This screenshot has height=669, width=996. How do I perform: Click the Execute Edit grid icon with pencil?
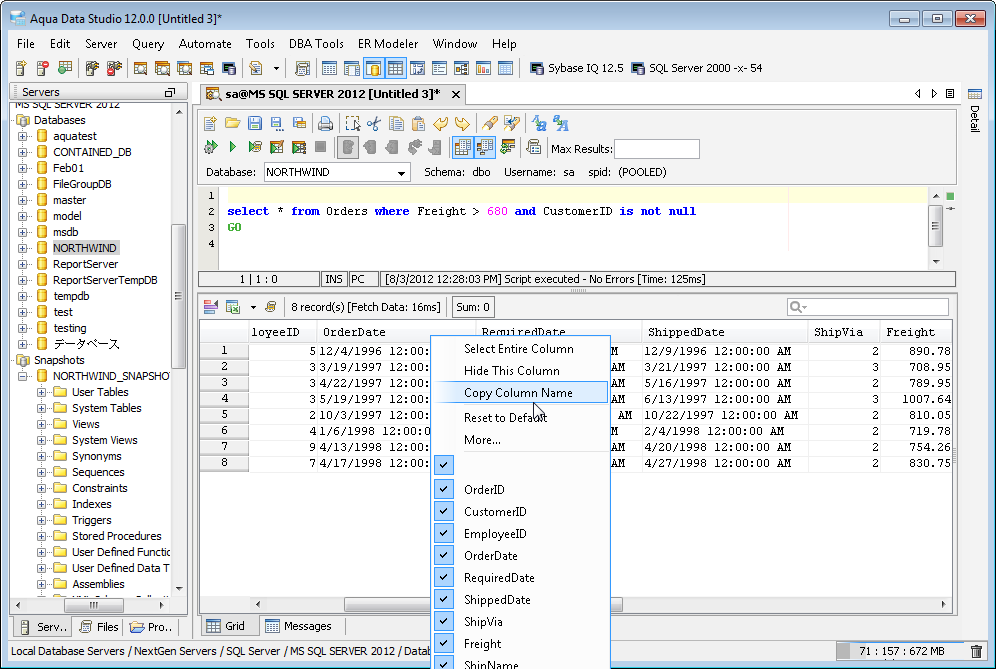pyautogui.click(x=277, y=147)
